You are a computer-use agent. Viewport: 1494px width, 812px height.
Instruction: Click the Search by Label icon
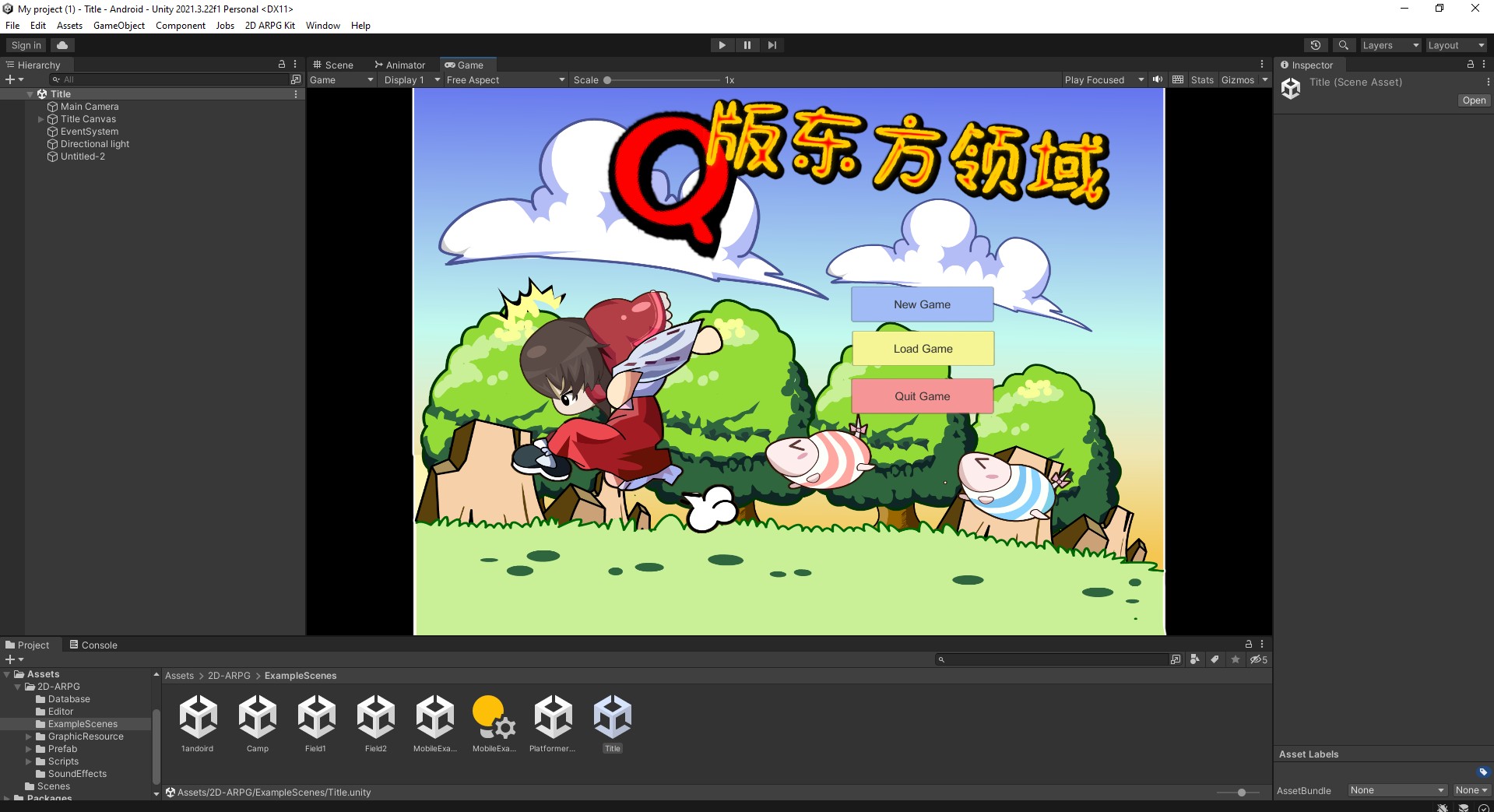coord(1215,659)
